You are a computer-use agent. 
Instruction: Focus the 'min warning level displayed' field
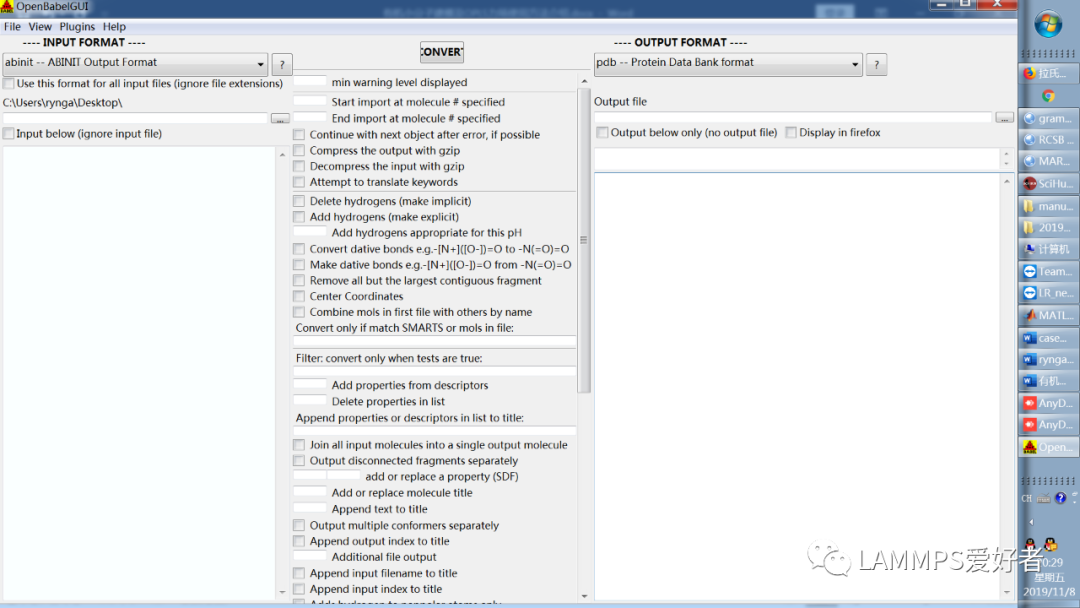pyautogui.click(x=310, y=81)
